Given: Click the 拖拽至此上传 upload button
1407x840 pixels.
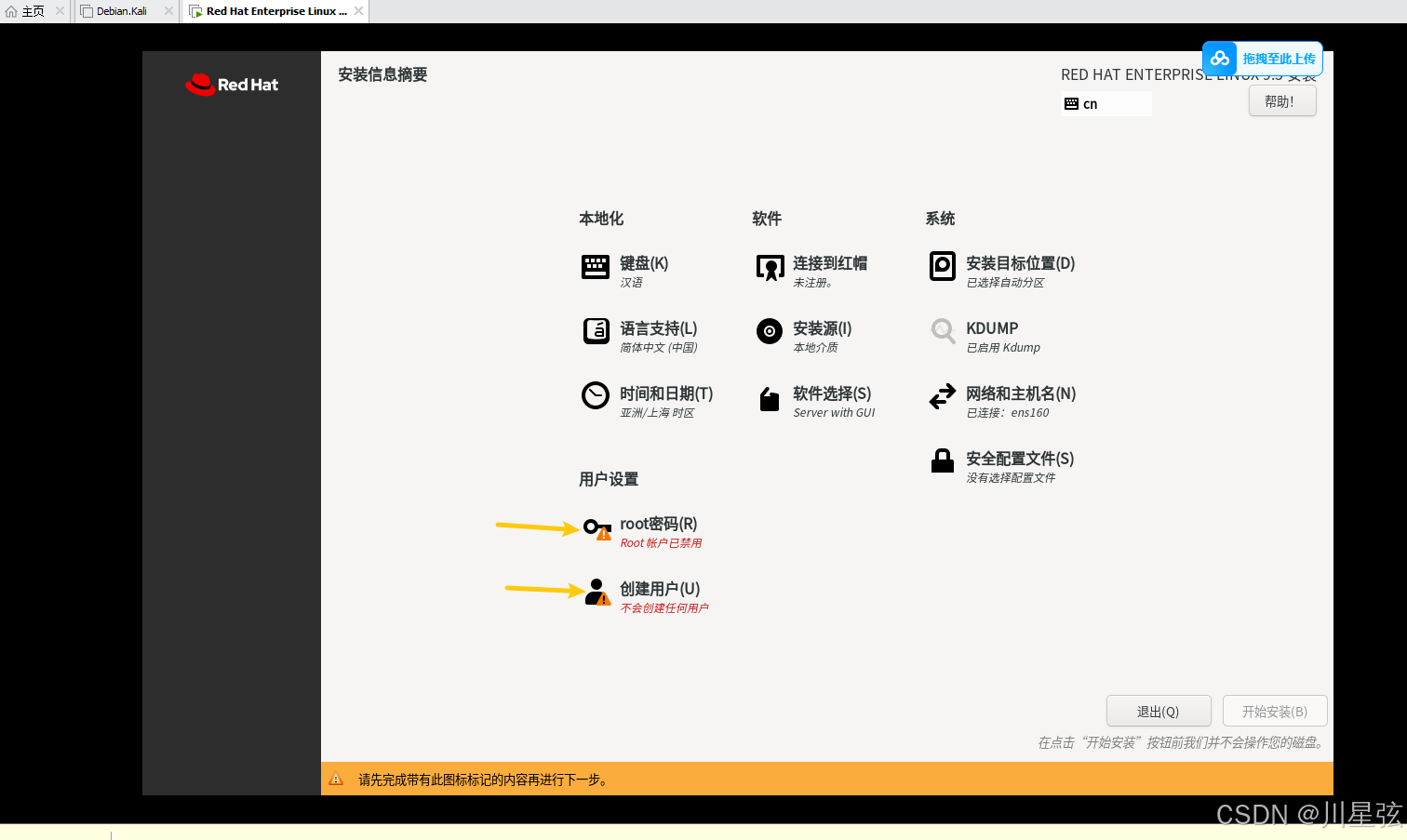Looking at the screenshot, I should 1263,59.
